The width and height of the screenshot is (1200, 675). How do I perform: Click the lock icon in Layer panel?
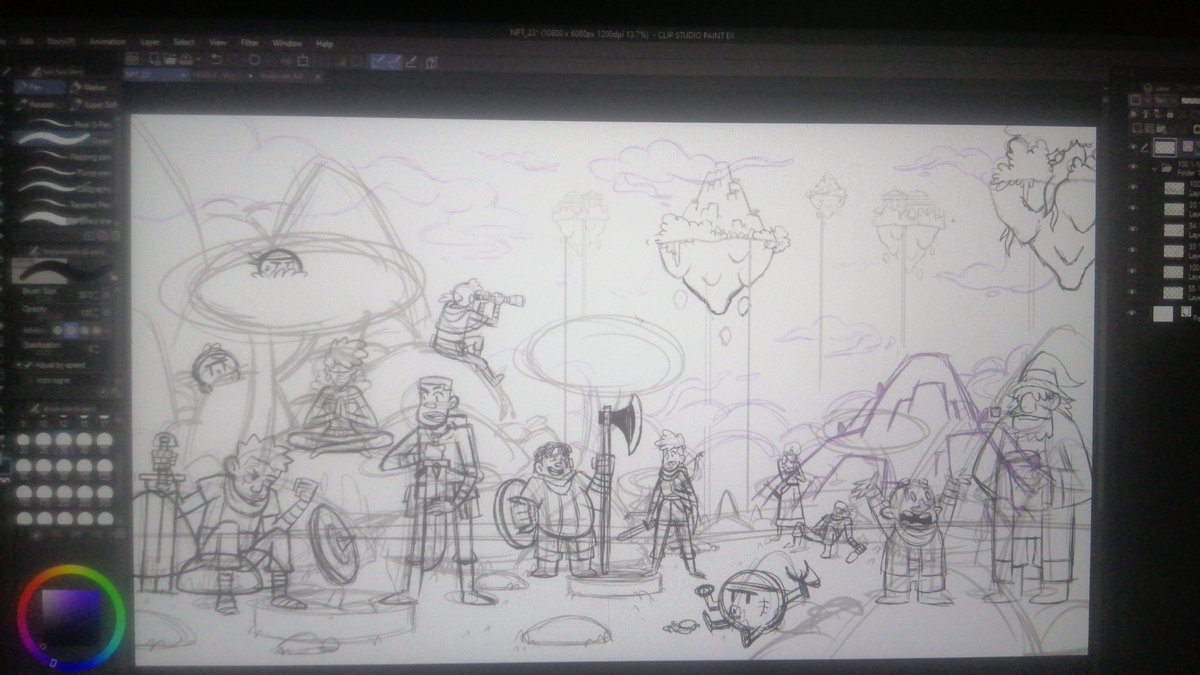(1169, 113)
